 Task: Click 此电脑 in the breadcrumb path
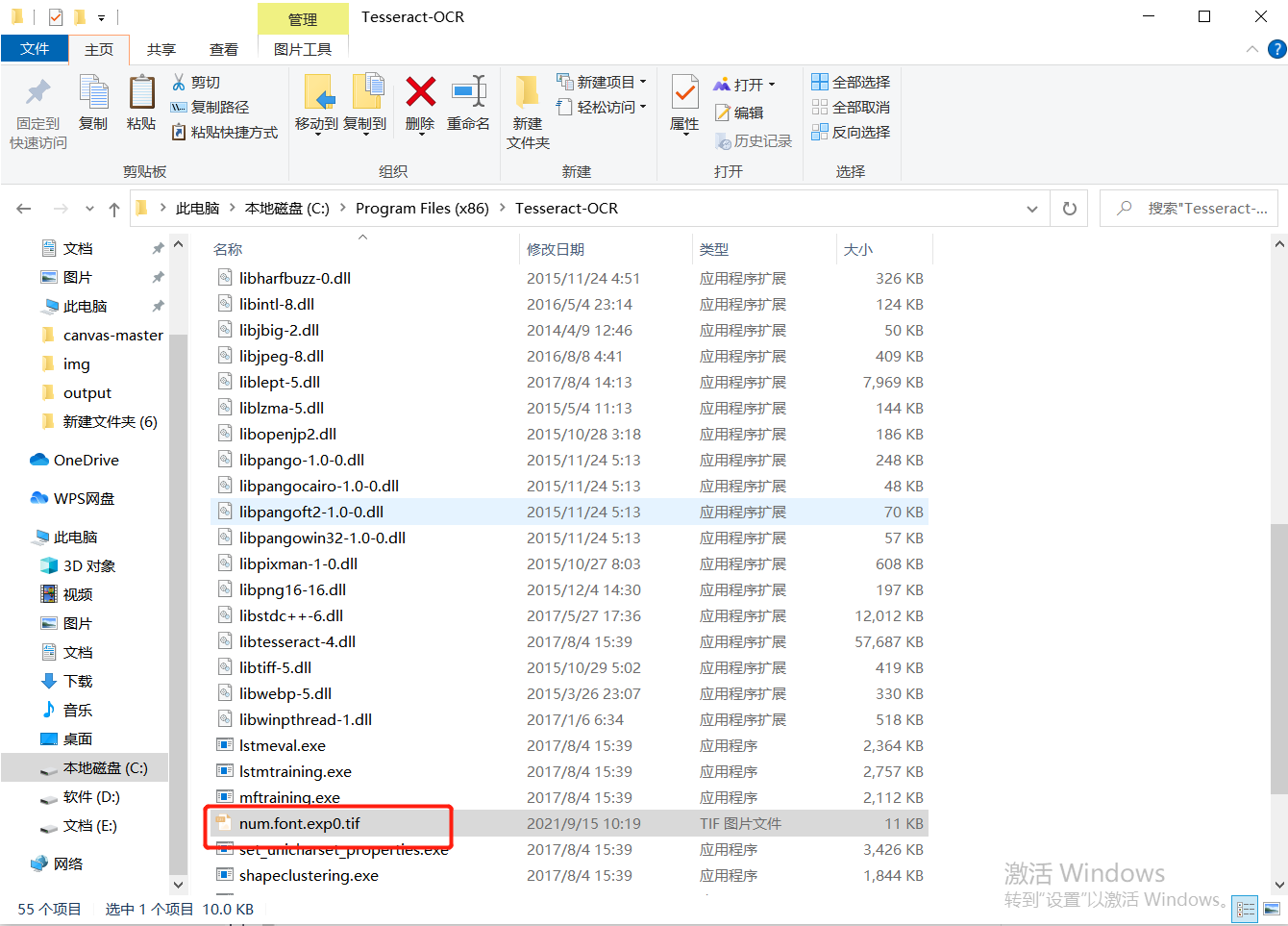[197, 209]
